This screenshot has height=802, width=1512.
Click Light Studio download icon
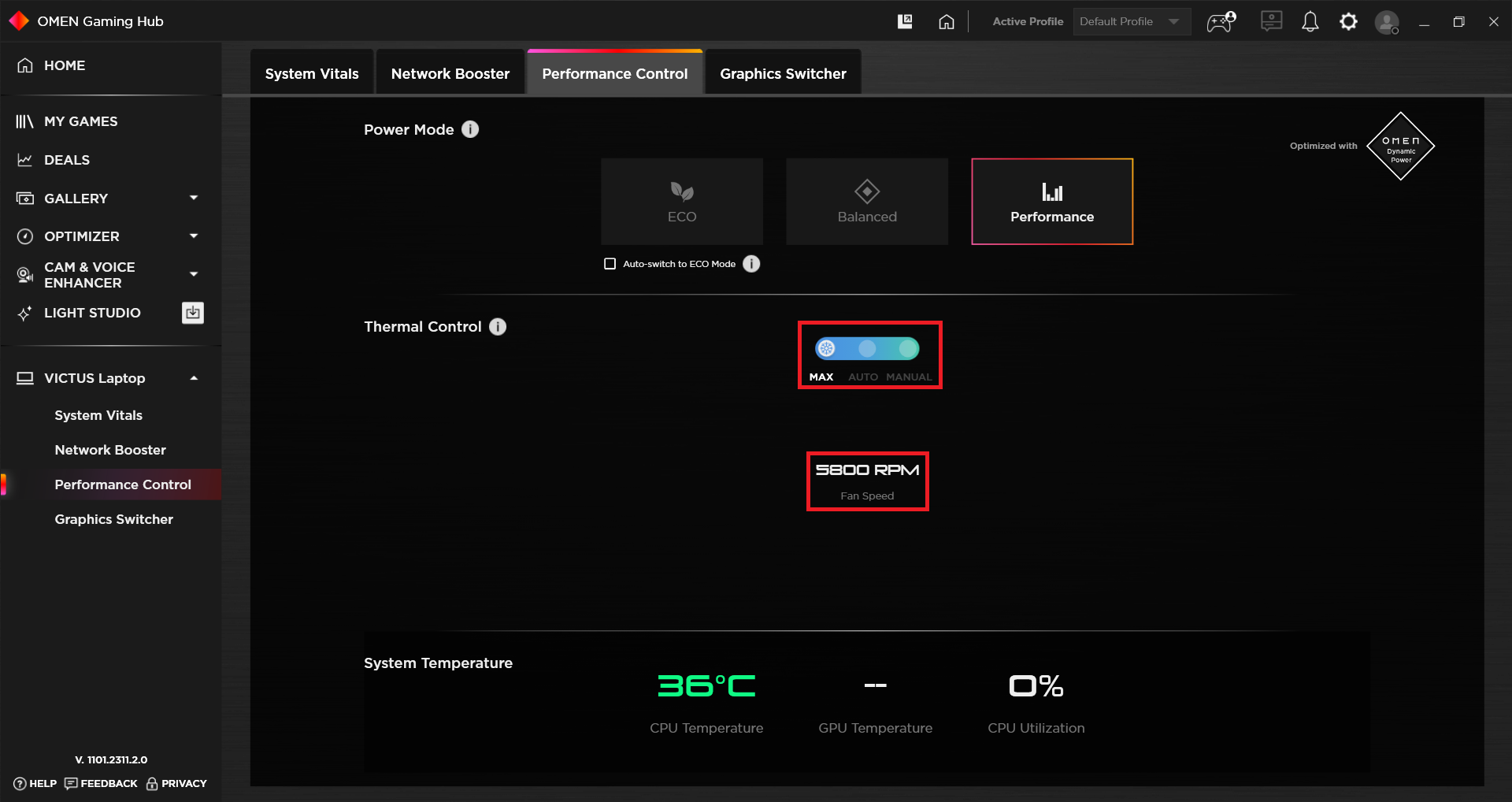[x=193, y=313]
